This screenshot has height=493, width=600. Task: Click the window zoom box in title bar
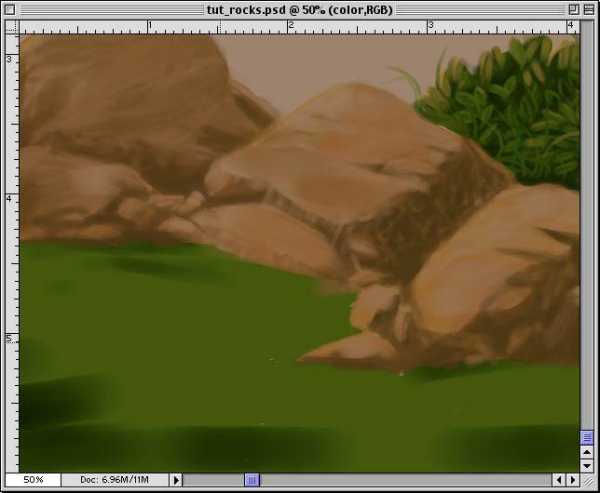[573, 10]
